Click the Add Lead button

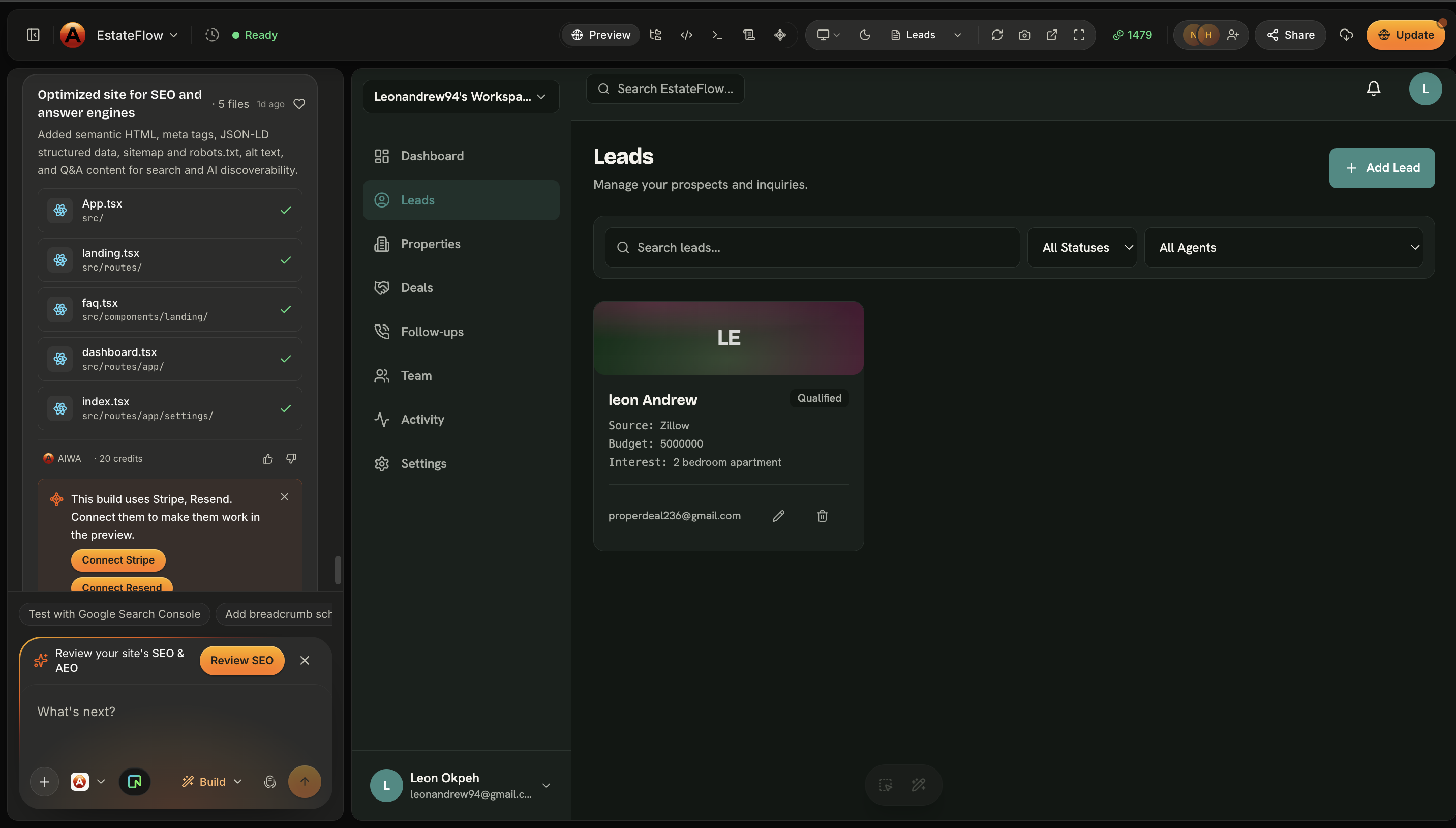coord(1382,168)
